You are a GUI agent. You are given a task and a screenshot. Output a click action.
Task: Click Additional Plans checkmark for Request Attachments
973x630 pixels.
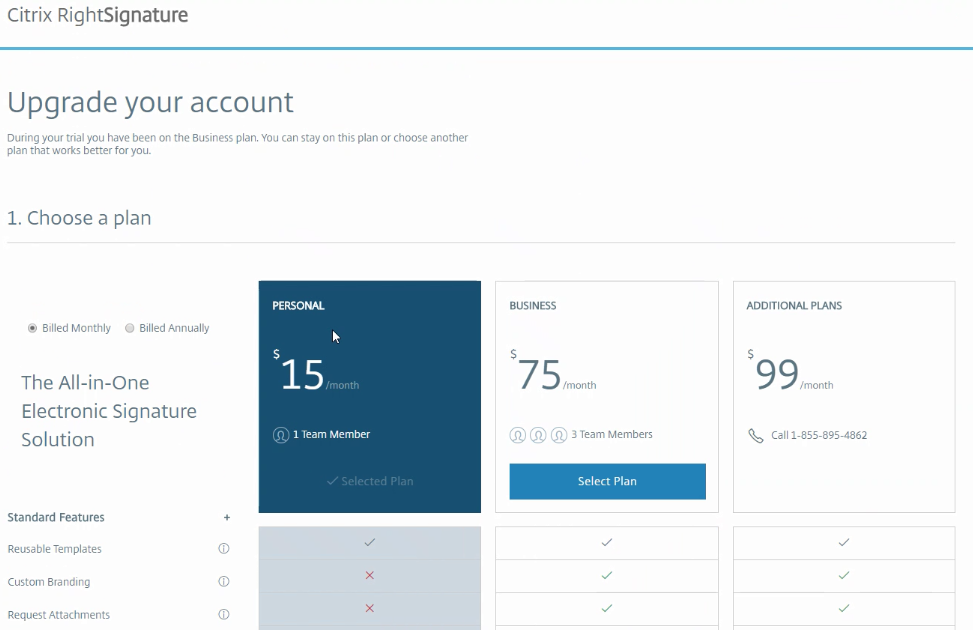[844, 608]
